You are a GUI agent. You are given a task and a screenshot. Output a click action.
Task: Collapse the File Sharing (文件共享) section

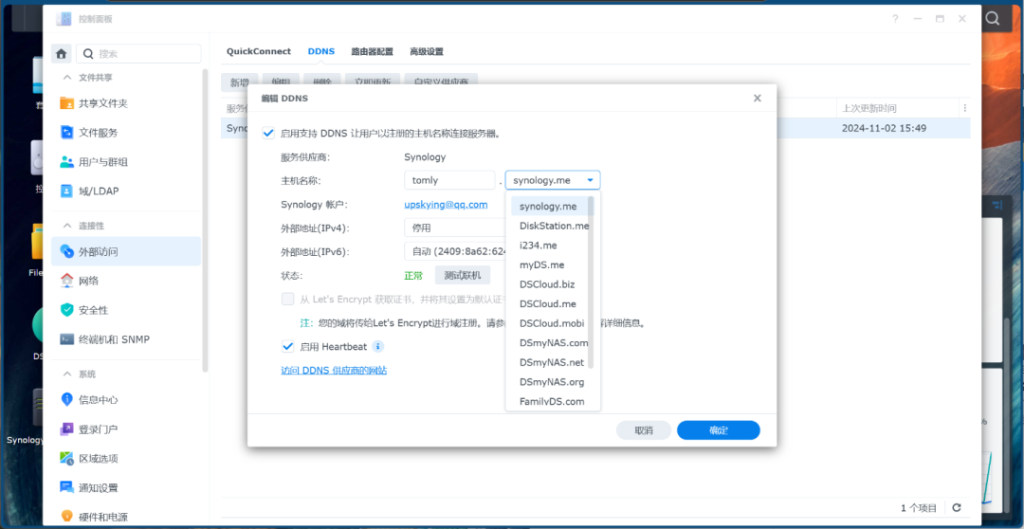(x=66, y=77)
